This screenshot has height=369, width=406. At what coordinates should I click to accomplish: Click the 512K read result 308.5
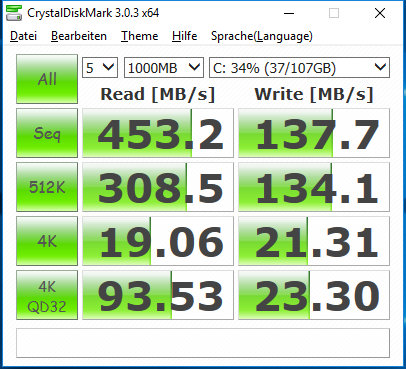(x=158, y=187)
